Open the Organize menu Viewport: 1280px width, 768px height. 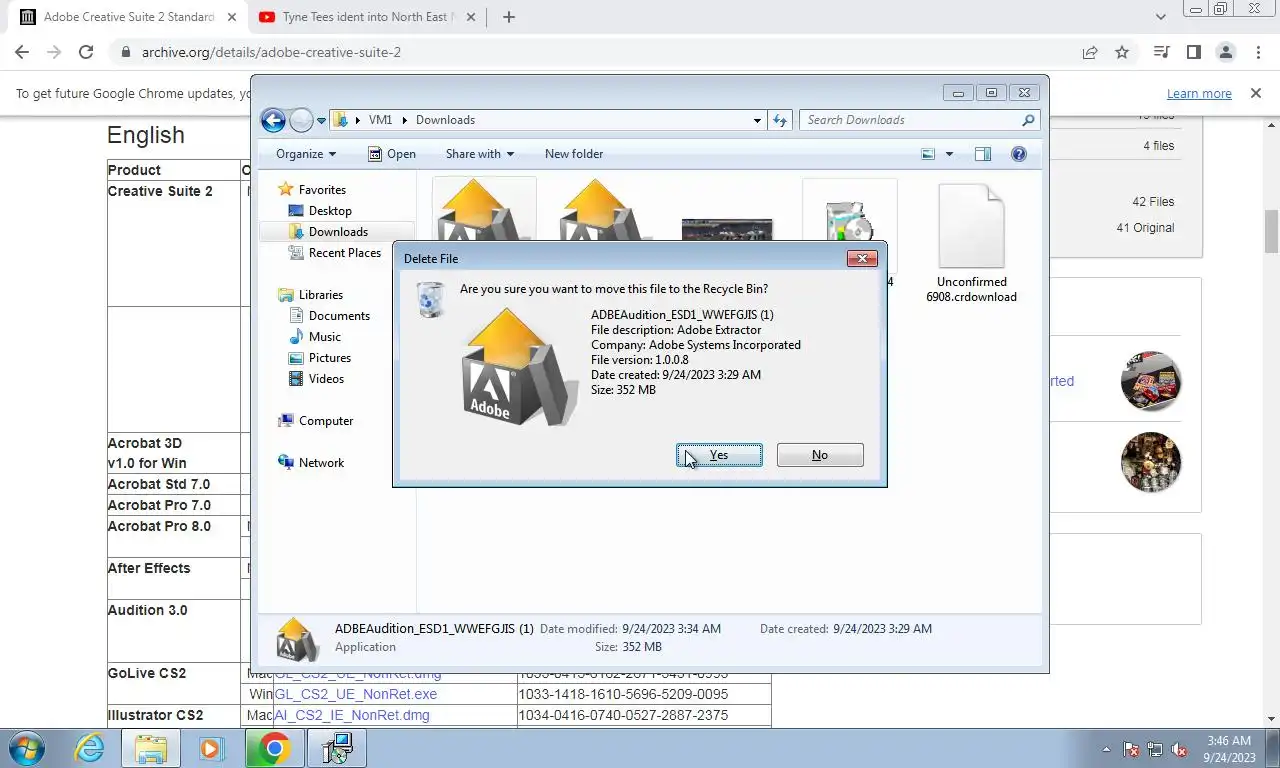click(306, 154)
